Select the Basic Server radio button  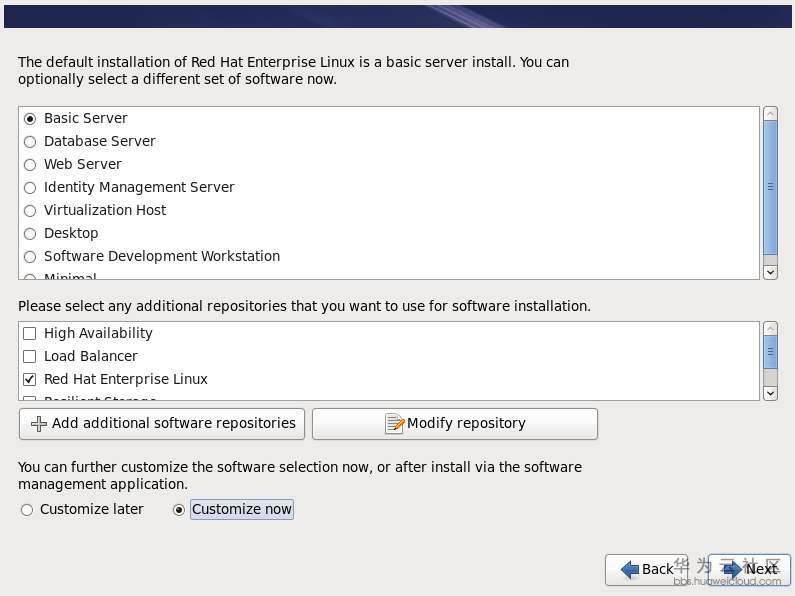pyautogui.click(x=30, y=119)
